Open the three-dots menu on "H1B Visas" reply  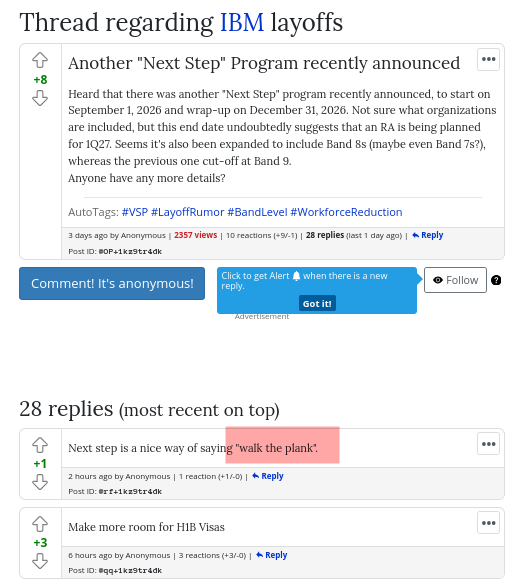tap(488, 523)
